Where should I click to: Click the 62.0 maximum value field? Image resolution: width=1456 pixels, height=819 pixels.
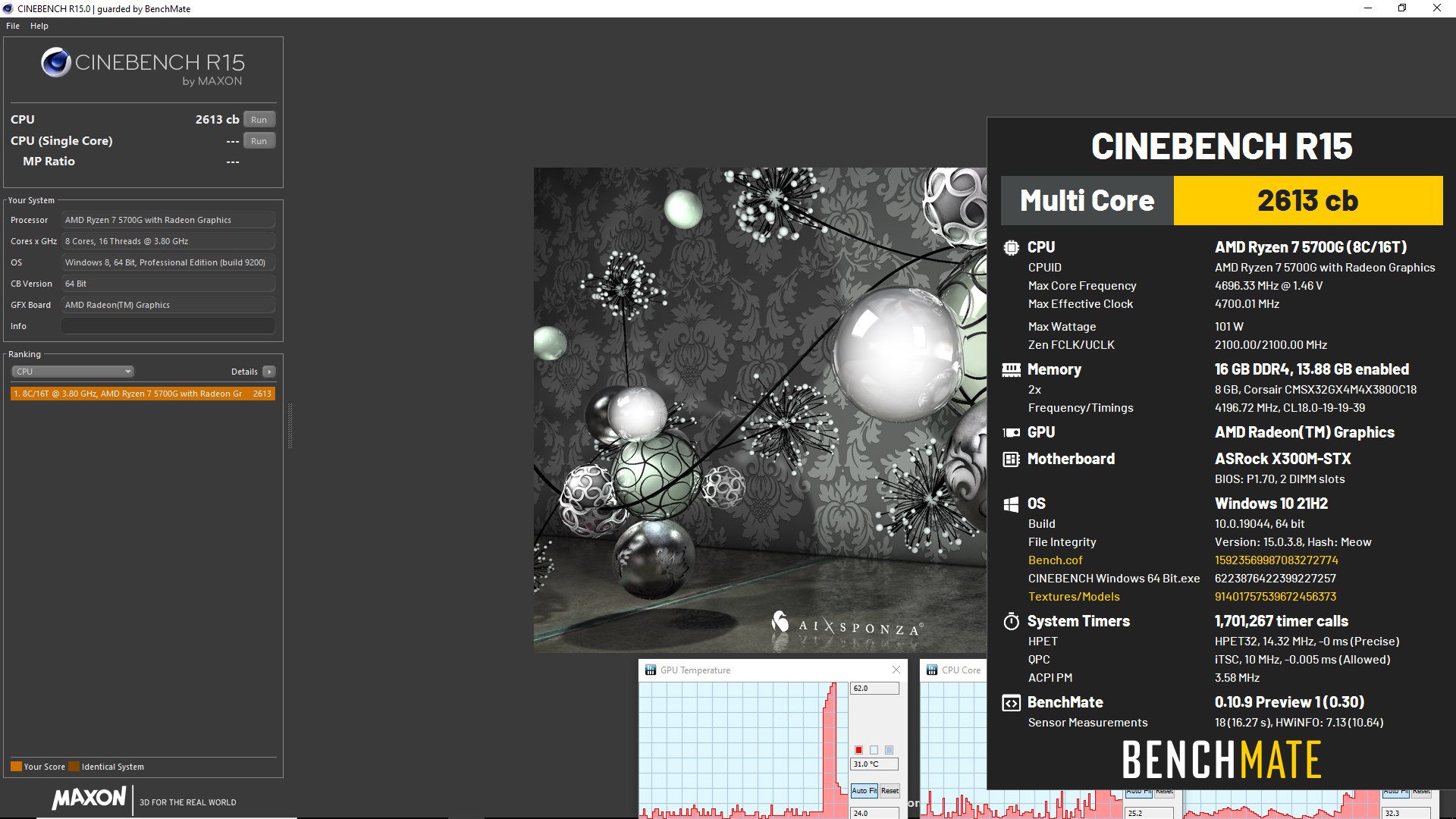pyautogui.click(x=874, y=689)
